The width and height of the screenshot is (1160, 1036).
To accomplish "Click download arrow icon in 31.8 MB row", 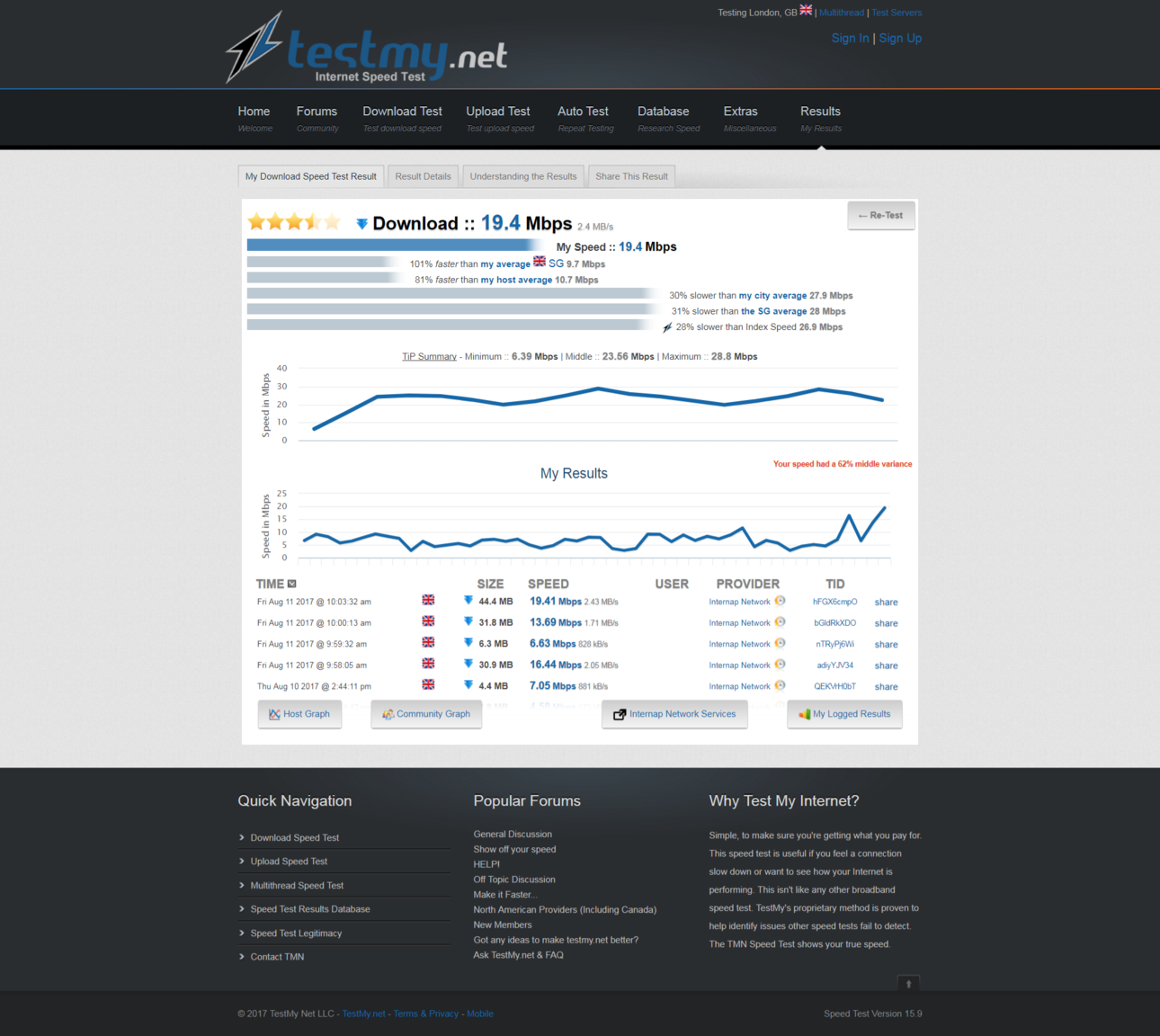I will pos(468,621).
